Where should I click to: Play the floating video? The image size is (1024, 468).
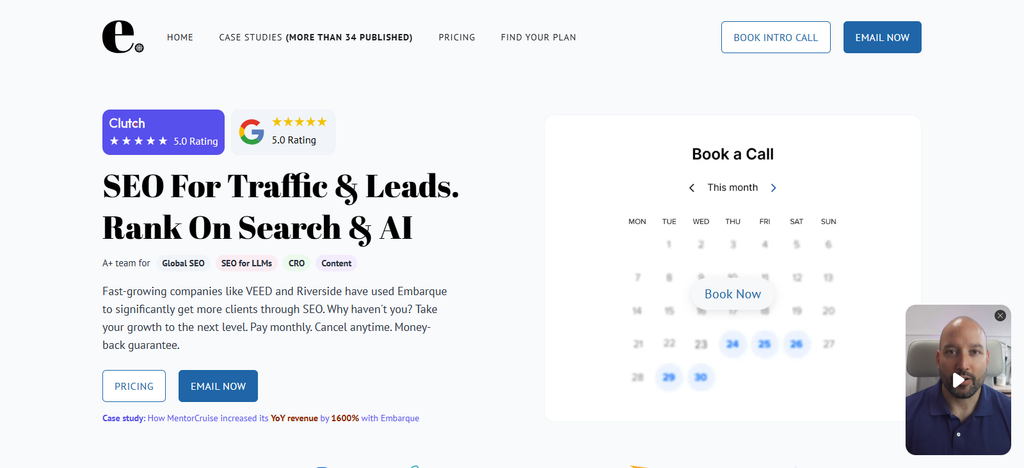pyautogui.click(x=958, y=380)
